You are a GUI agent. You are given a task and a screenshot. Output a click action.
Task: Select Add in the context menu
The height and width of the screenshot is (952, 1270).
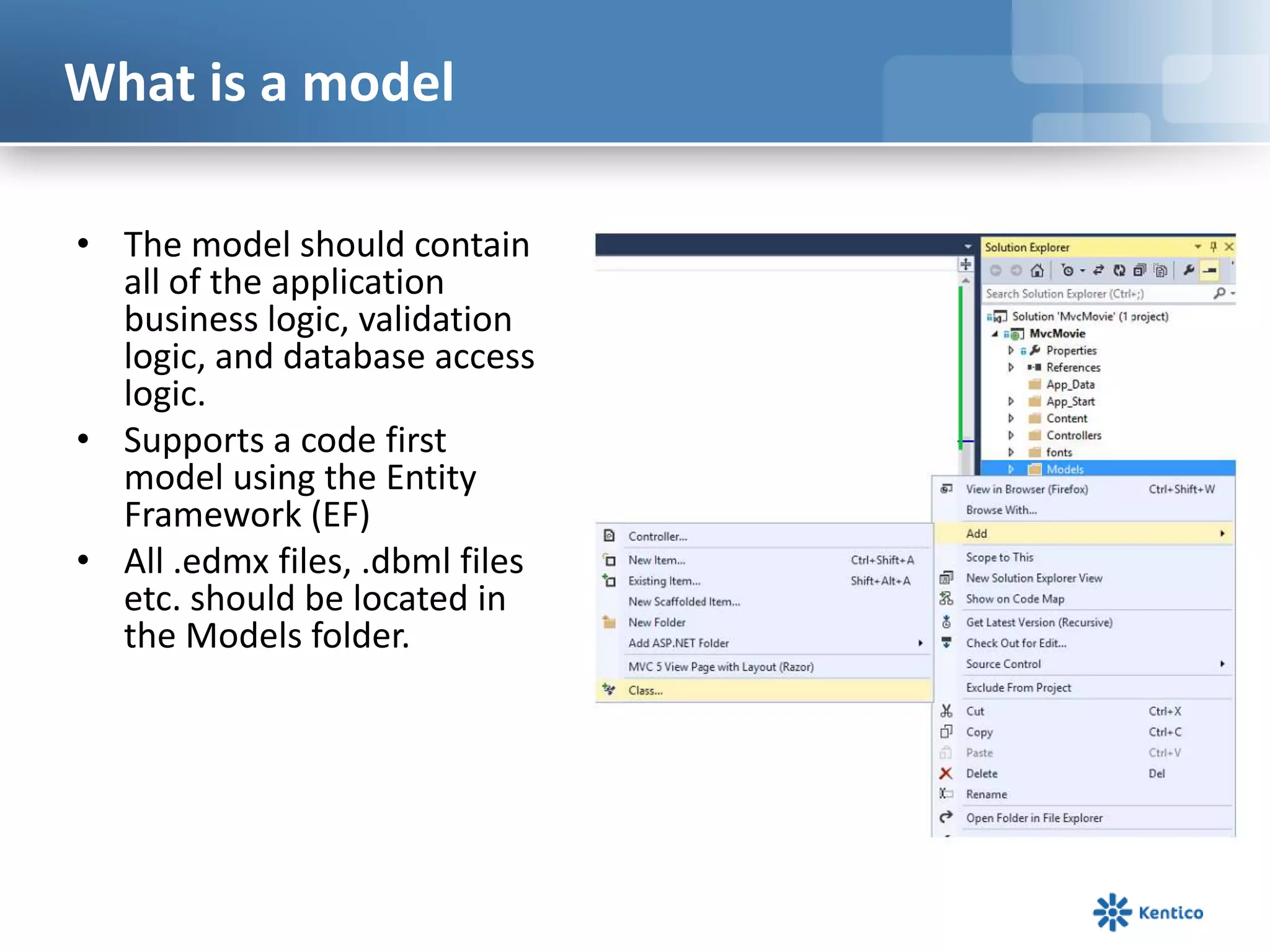[x=977, y=534]
